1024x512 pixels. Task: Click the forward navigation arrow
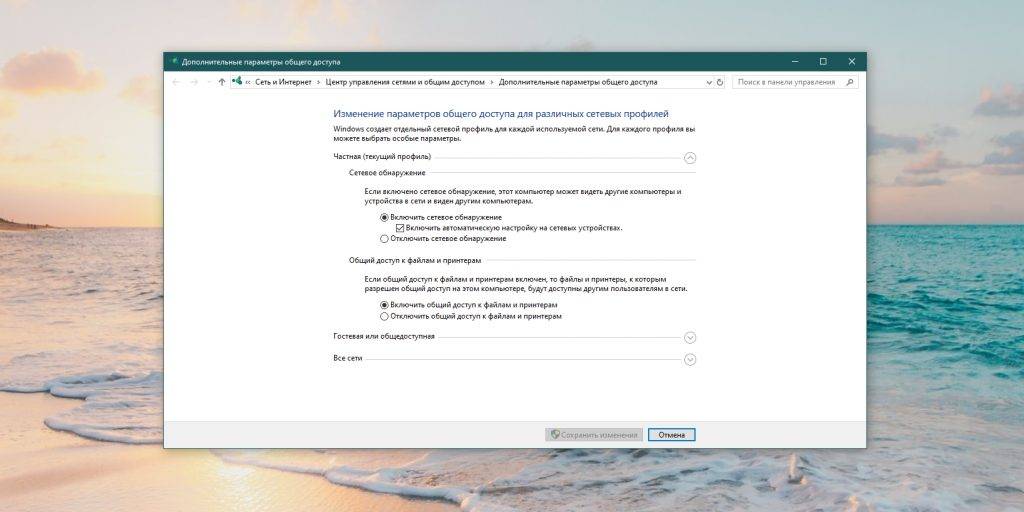tap(193, 82)
